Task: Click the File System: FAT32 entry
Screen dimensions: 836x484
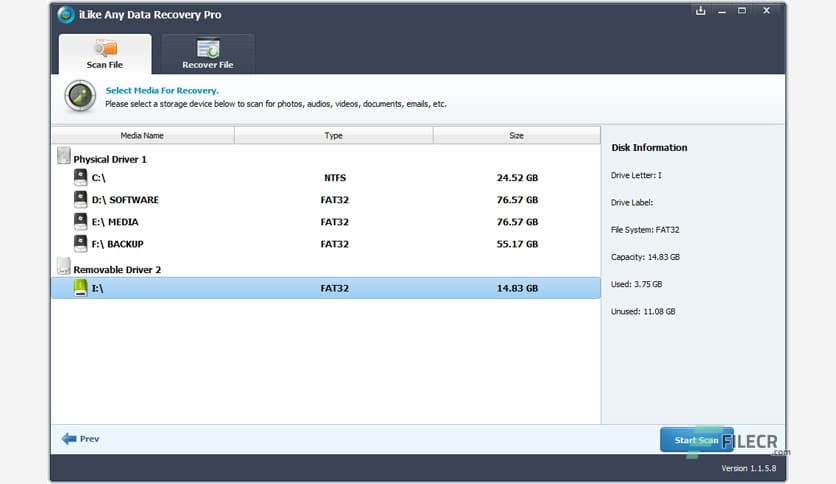Action: coord(645,230)
